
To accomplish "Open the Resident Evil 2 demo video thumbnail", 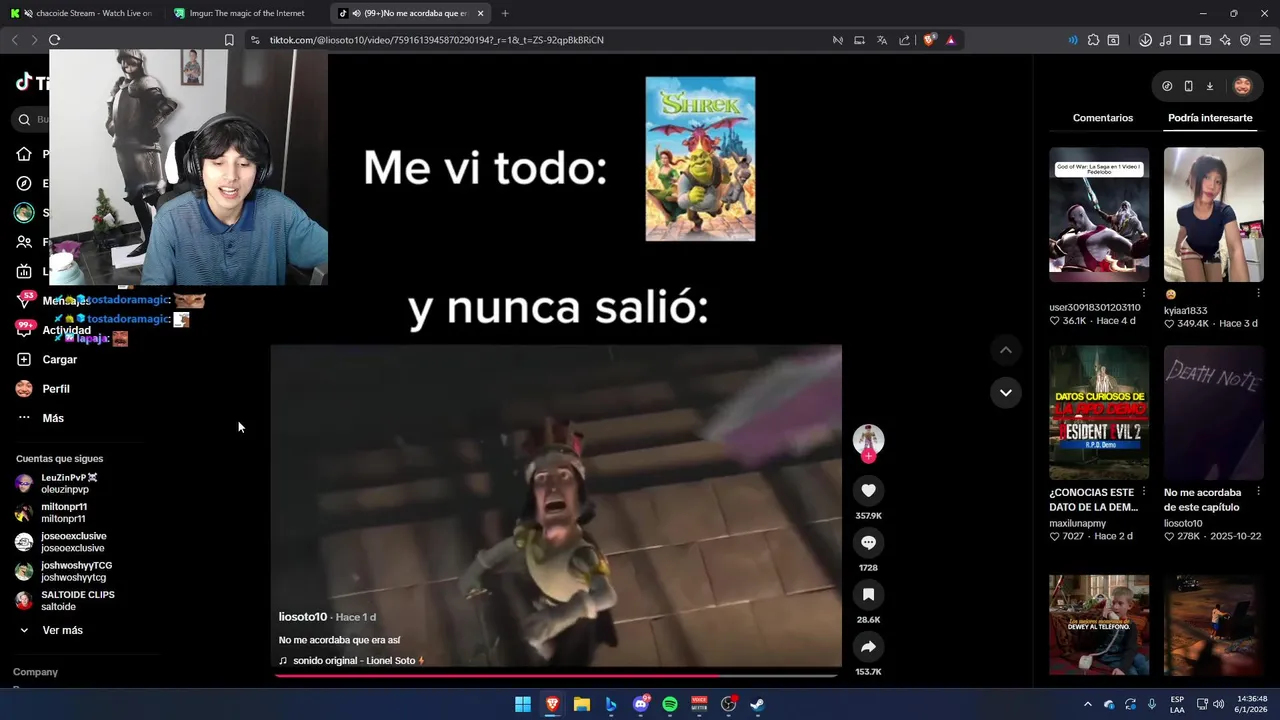I will click(1099, 413).
